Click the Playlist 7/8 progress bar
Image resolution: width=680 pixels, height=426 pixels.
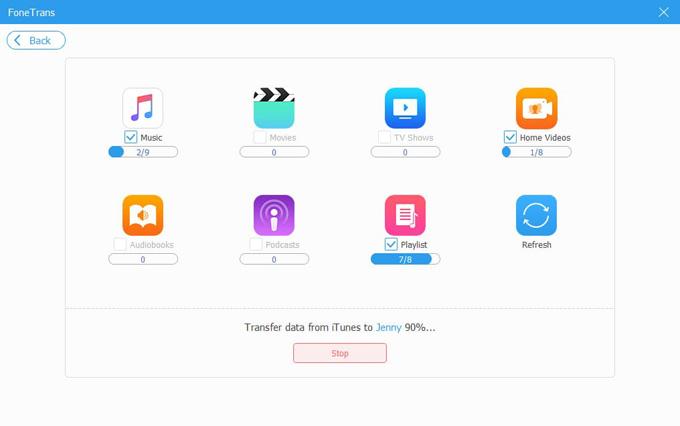click(405, 259)
